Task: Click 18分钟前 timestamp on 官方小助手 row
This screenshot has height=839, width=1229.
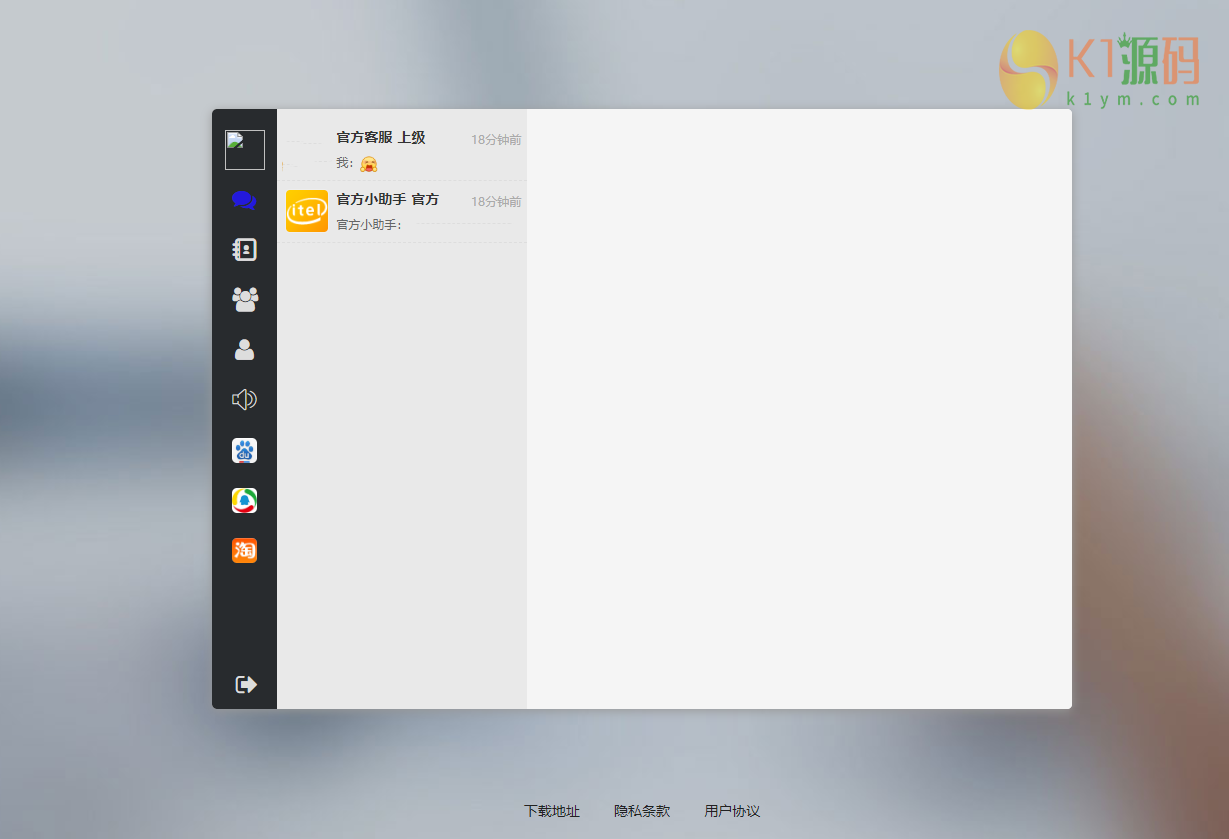Action: tap(496, 202)
